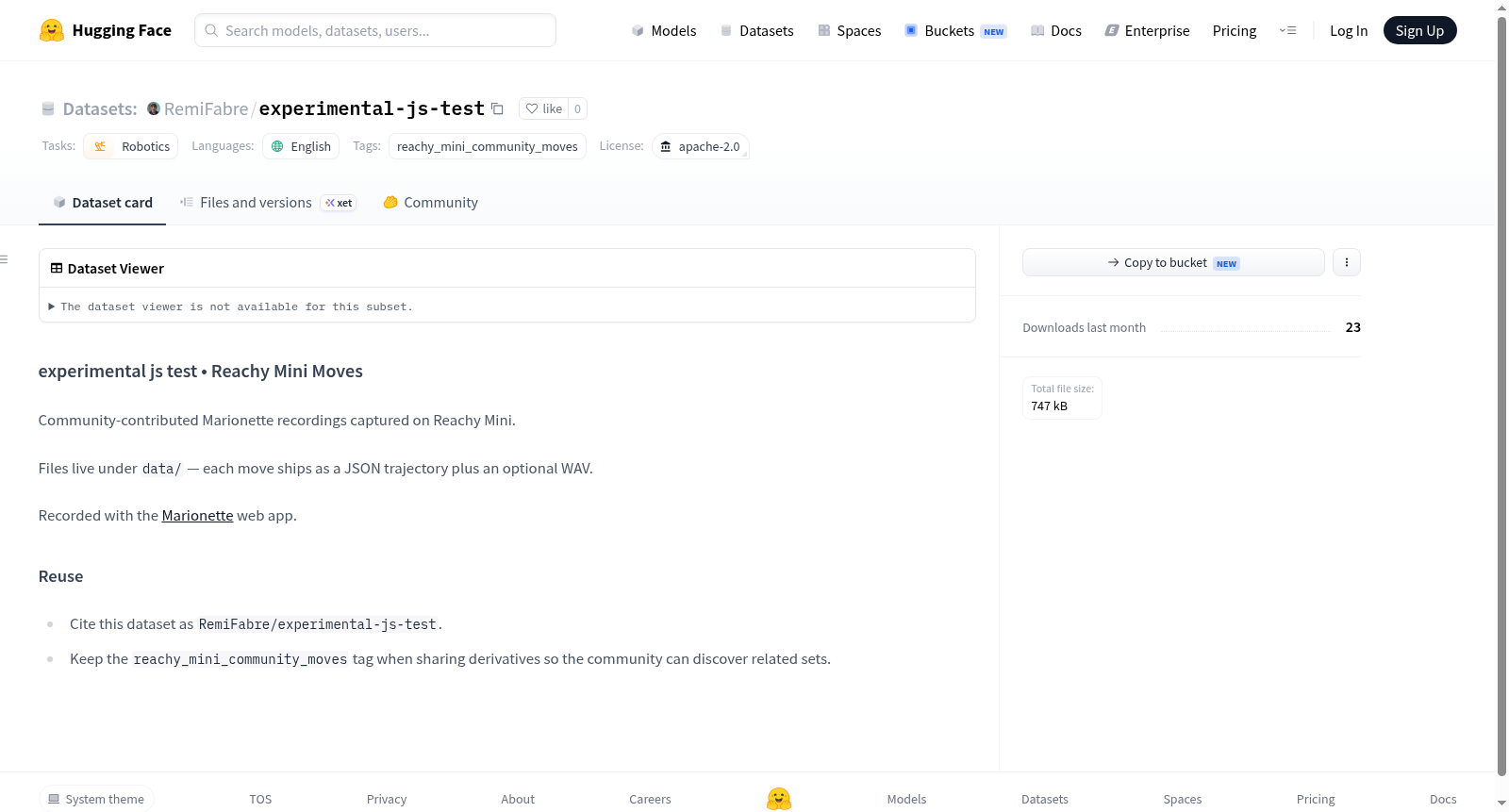The height and width of the screenshot is (812, 1509).
Task: Click the experimental-js-test dataset title
Action: point(372,108)
